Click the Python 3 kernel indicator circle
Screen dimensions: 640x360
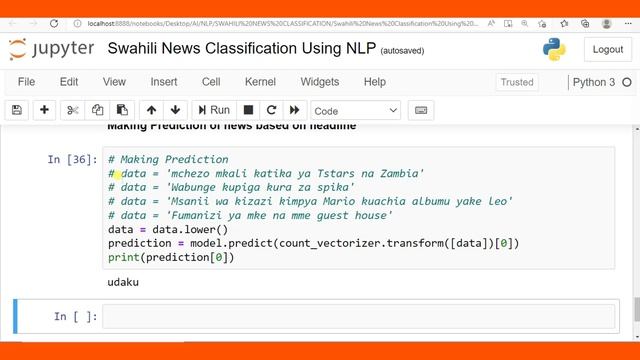point(627,82)
